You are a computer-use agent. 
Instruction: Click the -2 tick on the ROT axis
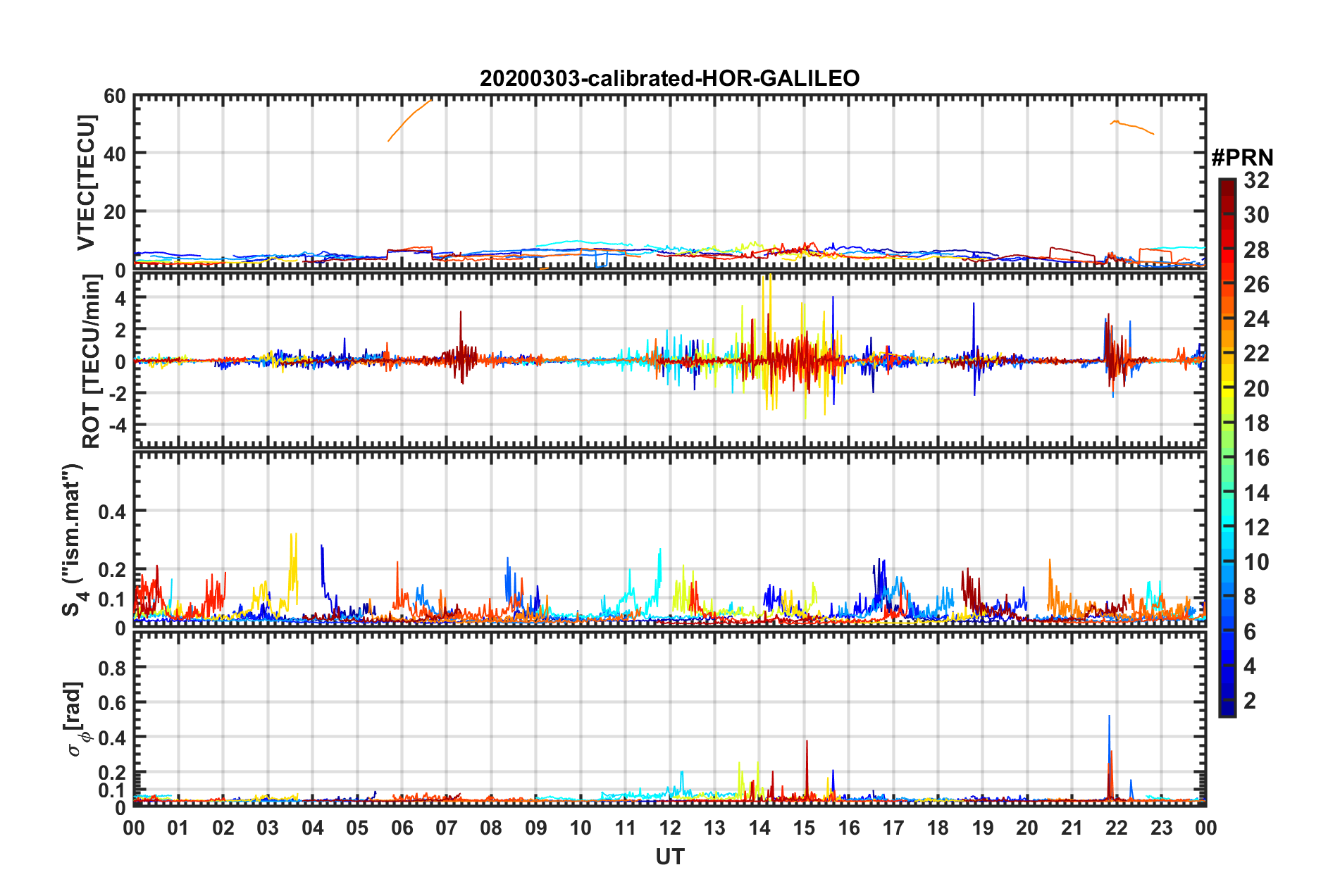pyautogui.click(x=117, y=393)
